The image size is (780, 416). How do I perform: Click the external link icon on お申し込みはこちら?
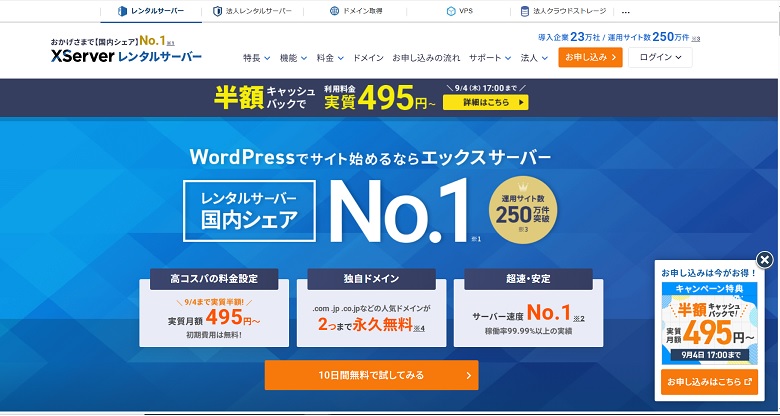(747, 382)
